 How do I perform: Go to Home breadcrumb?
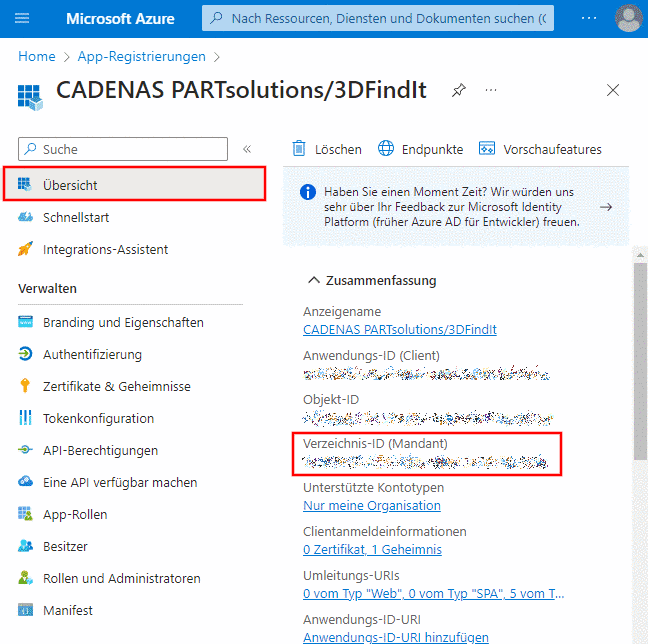(x=37, y=56)
